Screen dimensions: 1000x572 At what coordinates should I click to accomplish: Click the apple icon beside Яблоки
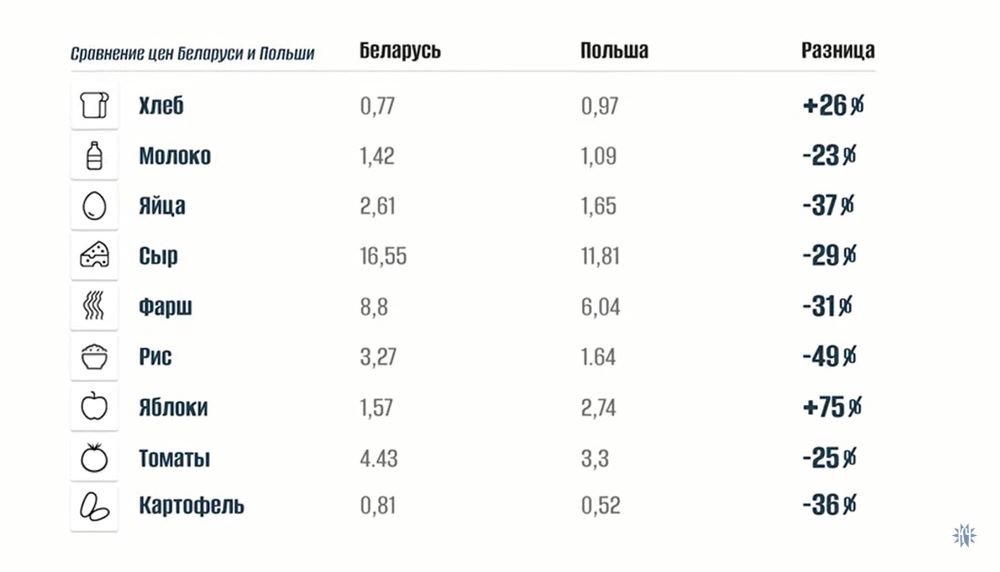click(94, 407)
